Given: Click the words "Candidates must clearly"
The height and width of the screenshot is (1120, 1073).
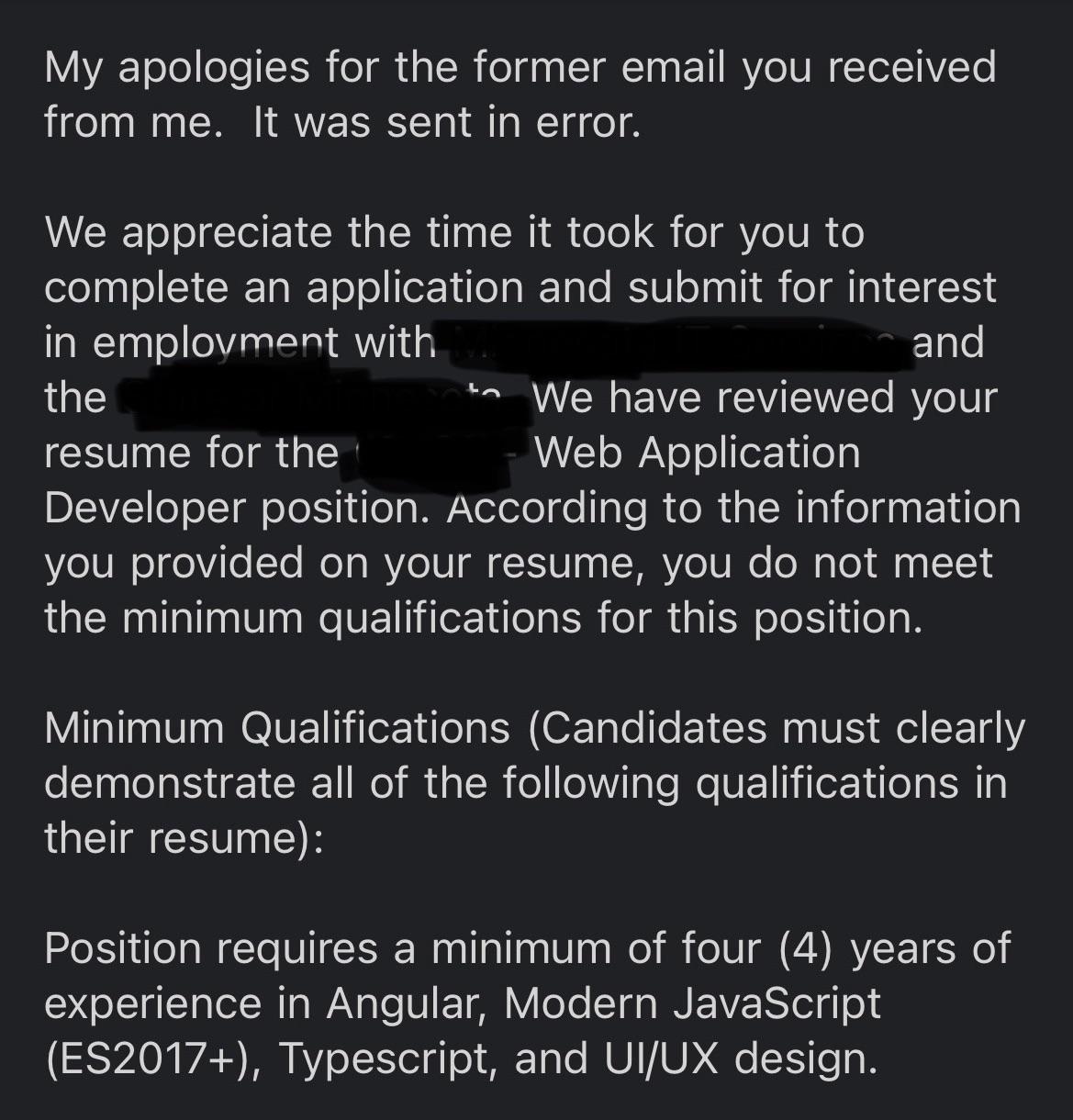Looking at the screenshot, I should pyautogui.click(x=780, y=729).
